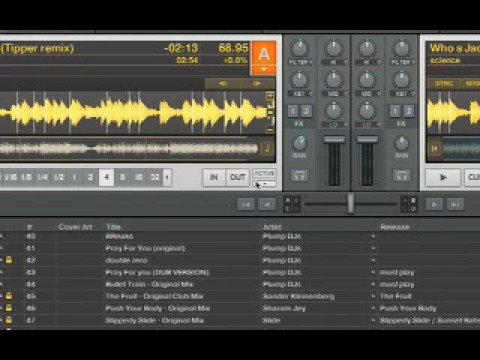480x360 pixels.
Task: Open the deck A arrow menu below the letter
Action: [264, 70]
